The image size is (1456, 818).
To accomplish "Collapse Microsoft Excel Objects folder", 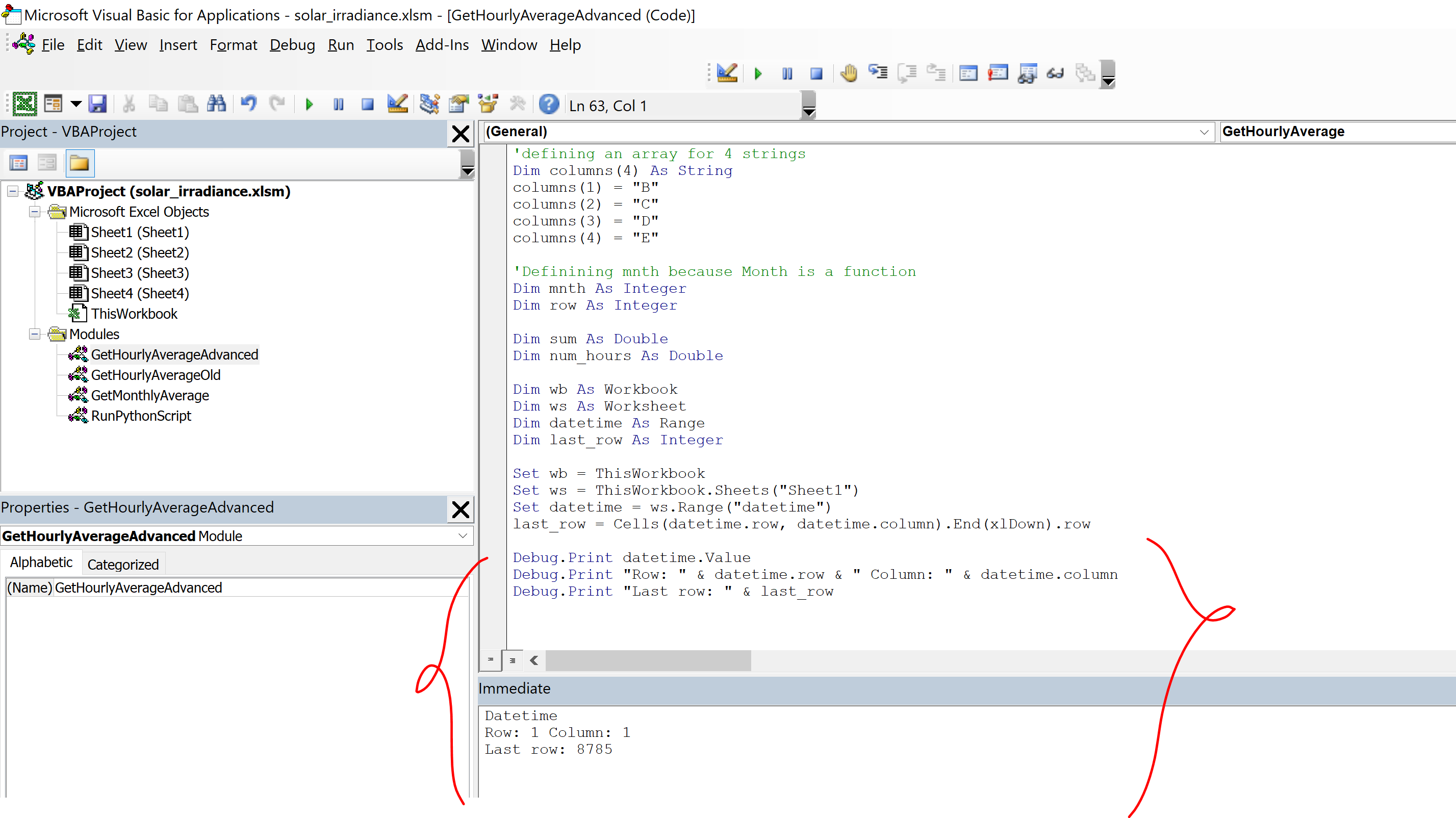I will pyautogui.click(x=35, y=212).
